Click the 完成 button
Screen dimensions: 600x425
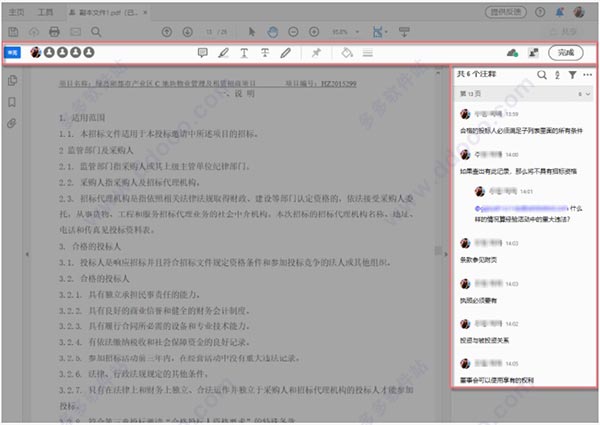point(566,53)
